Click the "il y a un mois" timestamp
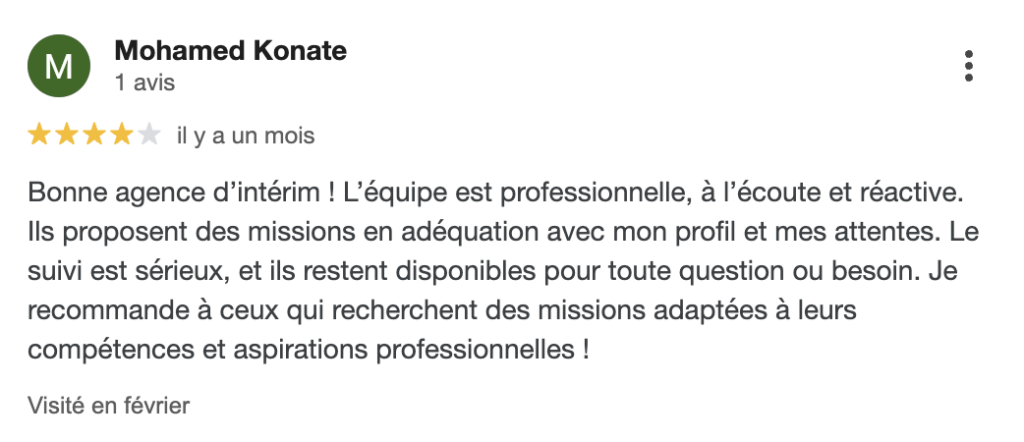The height and width of the screenshot is (442, 1024). tap(246, 136)
